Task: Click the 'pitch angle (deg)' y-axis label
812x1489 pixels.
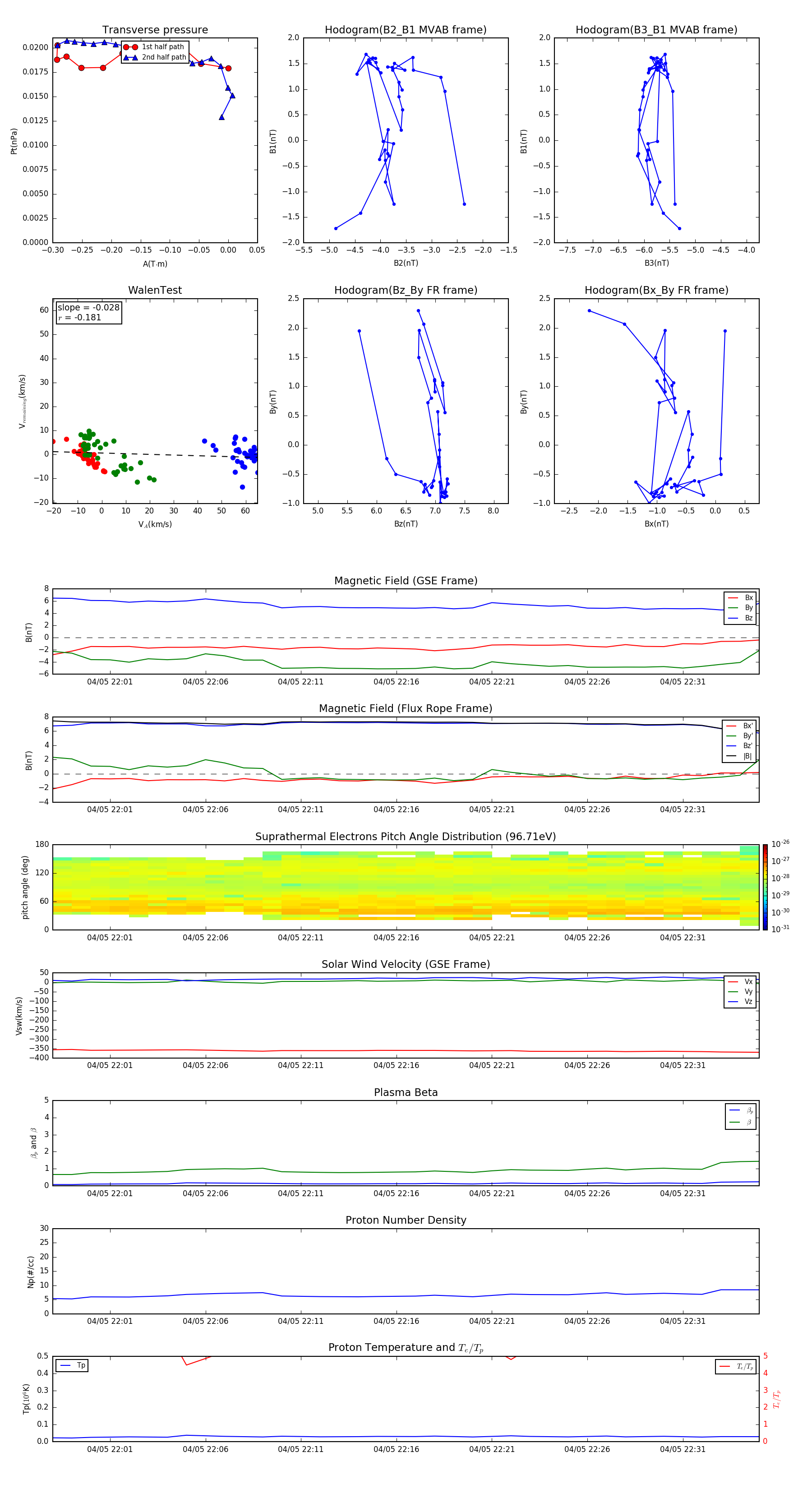Action: click(x=25, y=887)
